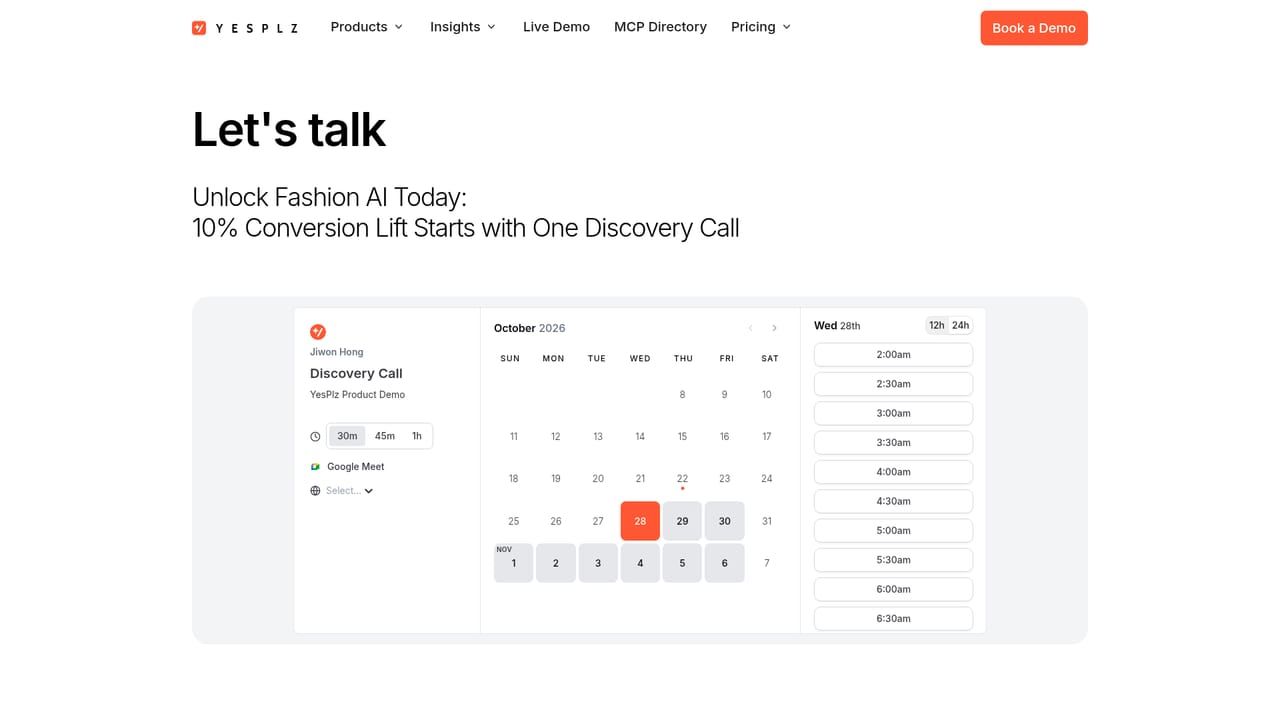Click Book a Demo button
Screen dimensions: 1280x720
1034,28
